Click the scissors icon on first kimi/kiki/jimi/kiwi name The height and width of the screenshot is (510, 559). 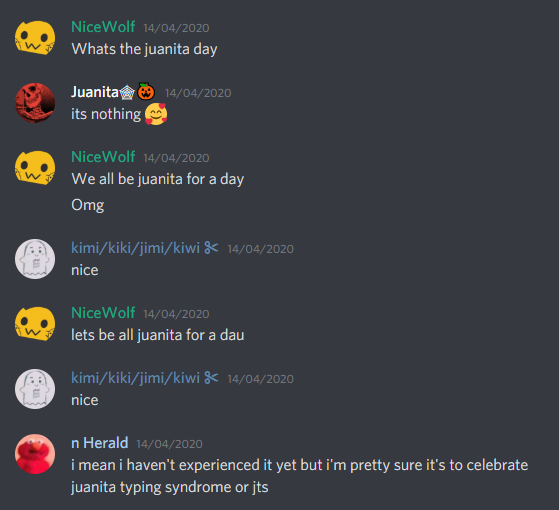[x=211, y=247]
